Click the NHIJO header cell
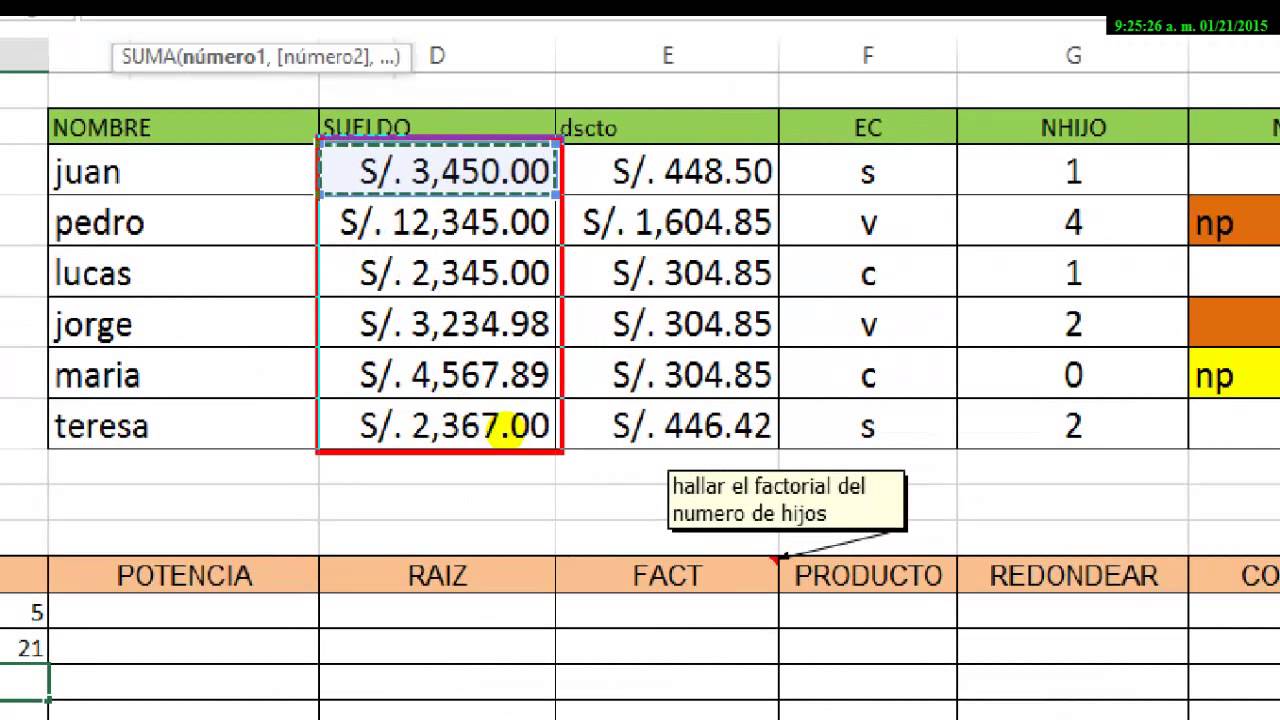This screenshot has height=720, width=1280. pos(1073,127)
